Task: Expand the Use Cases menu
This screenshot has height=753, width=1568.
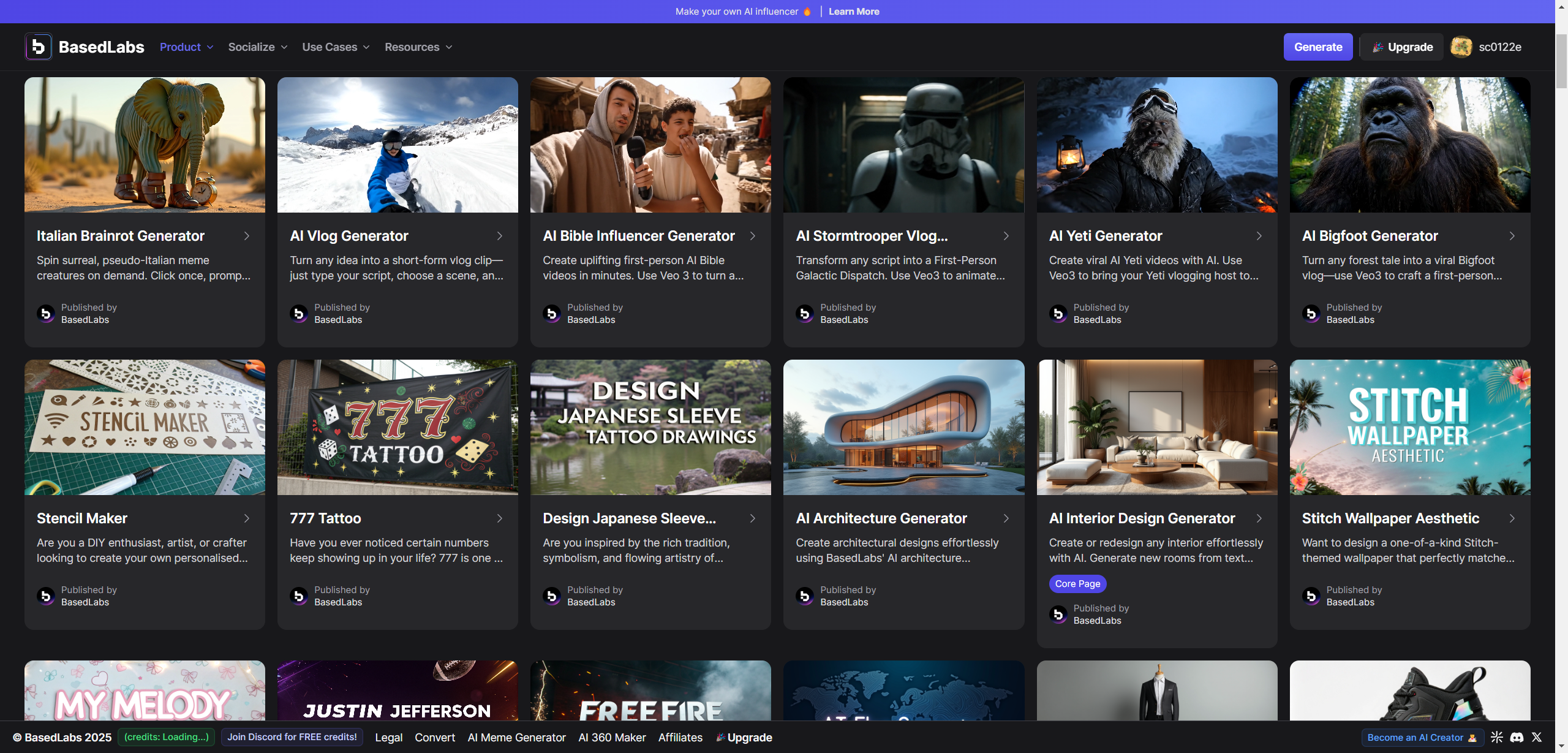Action: (x=336, y=47)
